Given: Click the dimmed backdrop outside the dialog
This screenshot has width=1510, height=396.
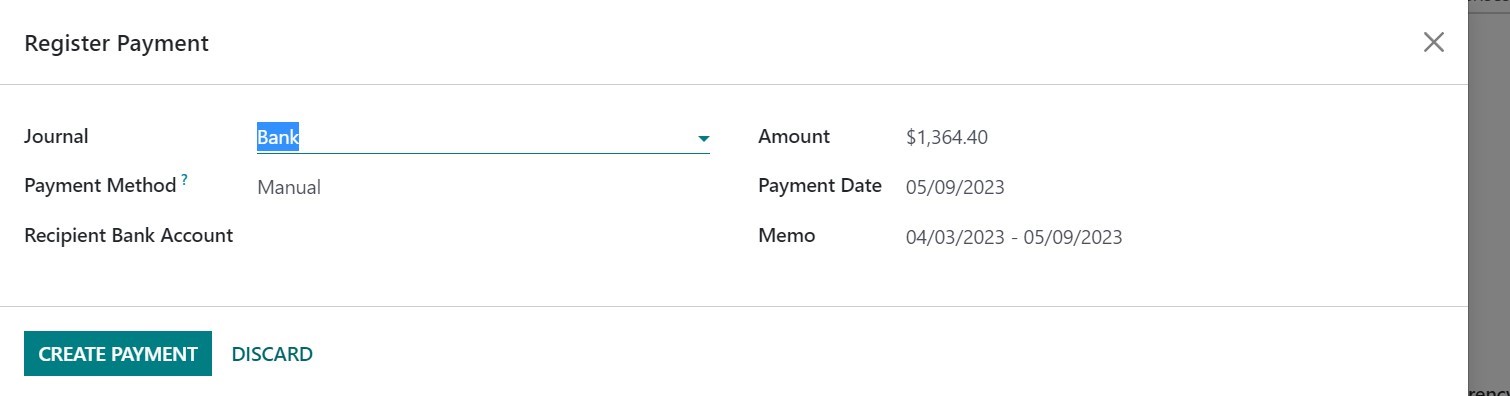Looking at the screenshot, I should click(1489, 200).
